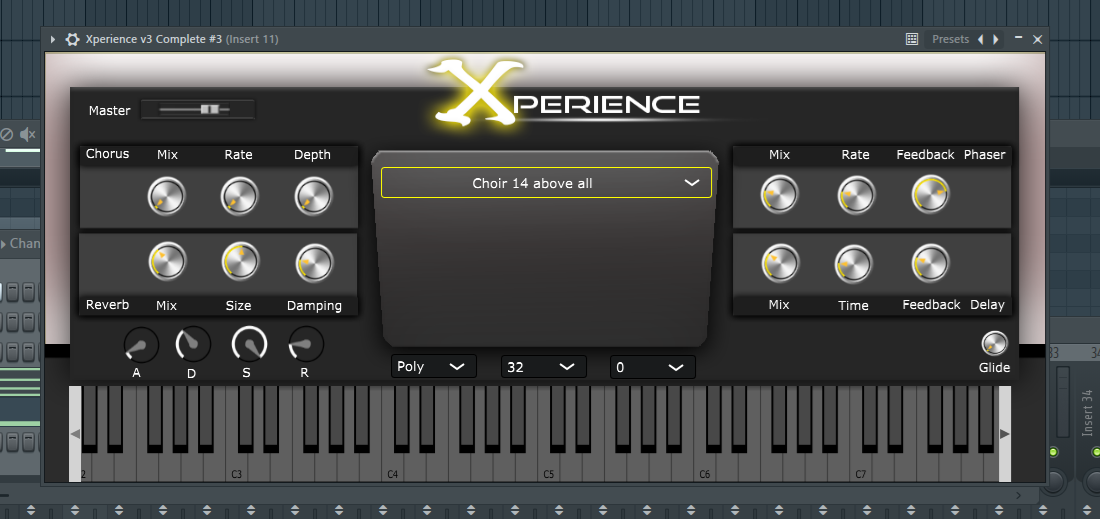Click the Sustain (S) envelope knob
Screen dimensions: 1100x519
pyautogui.click(x=250, y=344)
